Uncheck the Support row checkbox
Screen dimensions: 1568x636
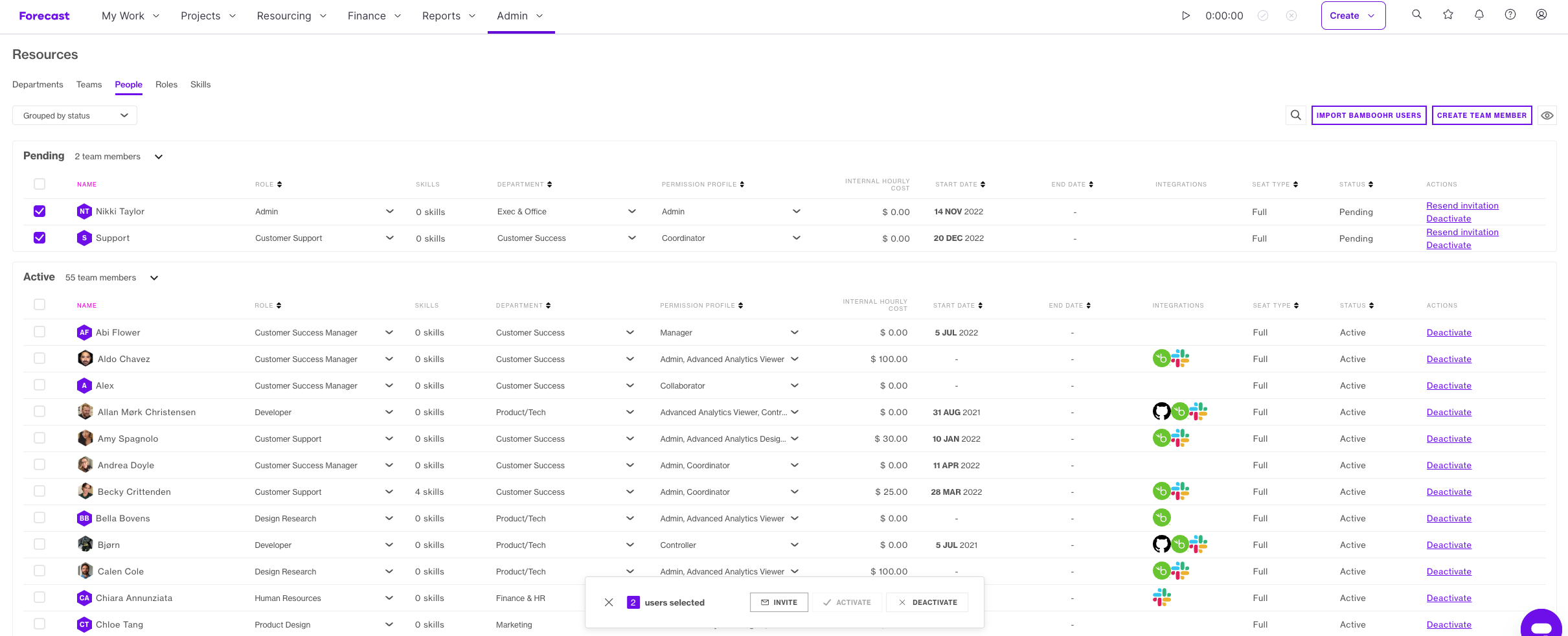tap(40, 238)
